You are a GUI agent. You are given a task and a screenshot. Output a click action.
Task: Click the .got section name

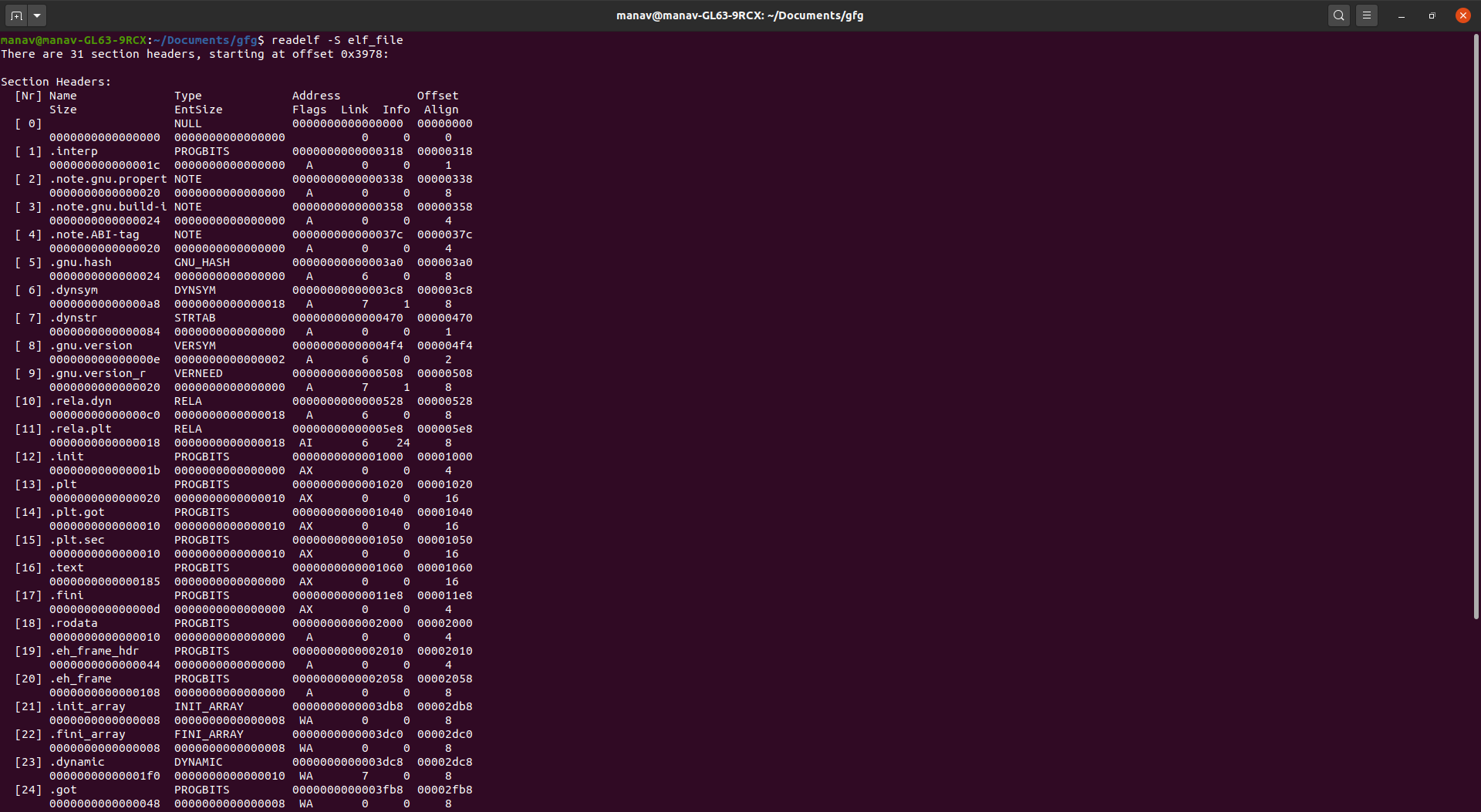click(63, 790)
